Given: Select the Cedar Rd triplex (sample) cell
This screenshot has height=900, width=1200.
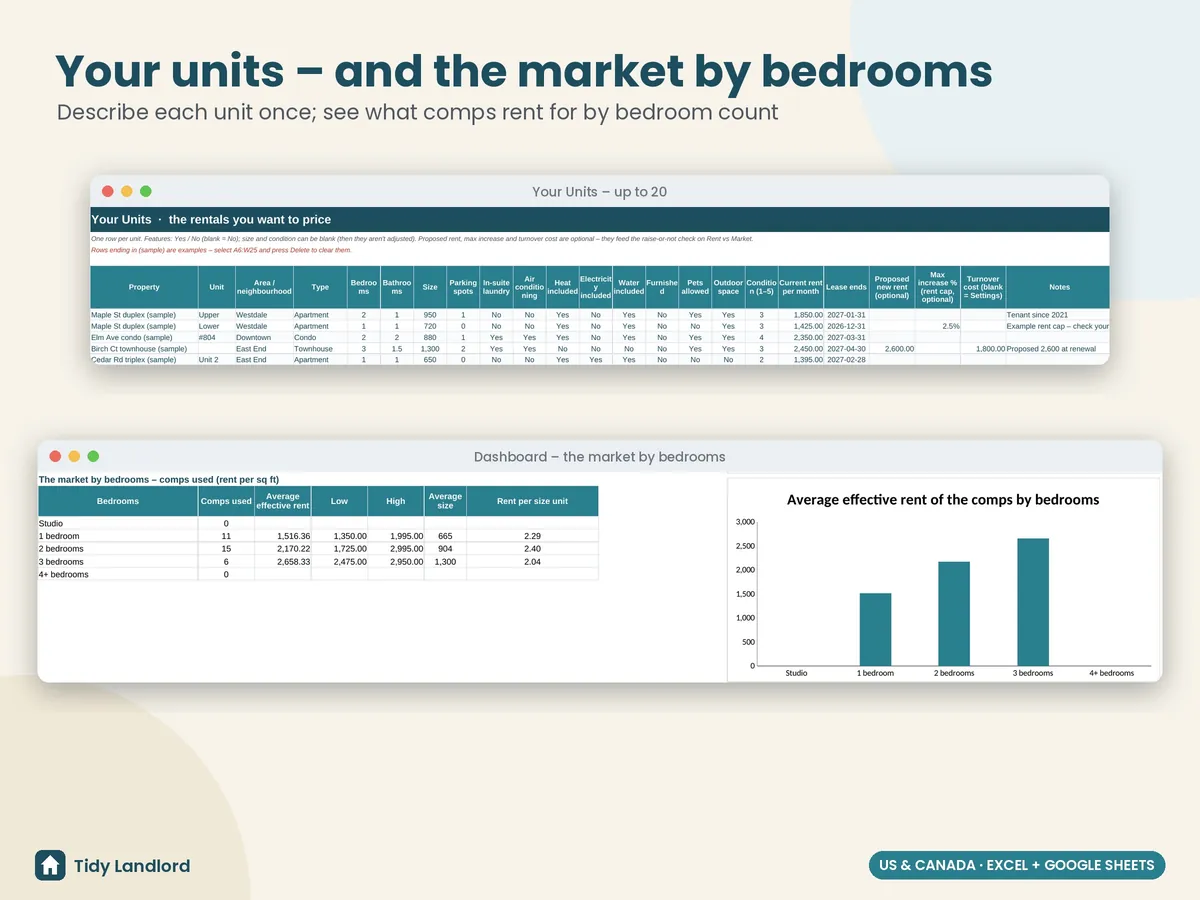Looking at the screenshot, I should pyautogui.click(x=144, y=360).
